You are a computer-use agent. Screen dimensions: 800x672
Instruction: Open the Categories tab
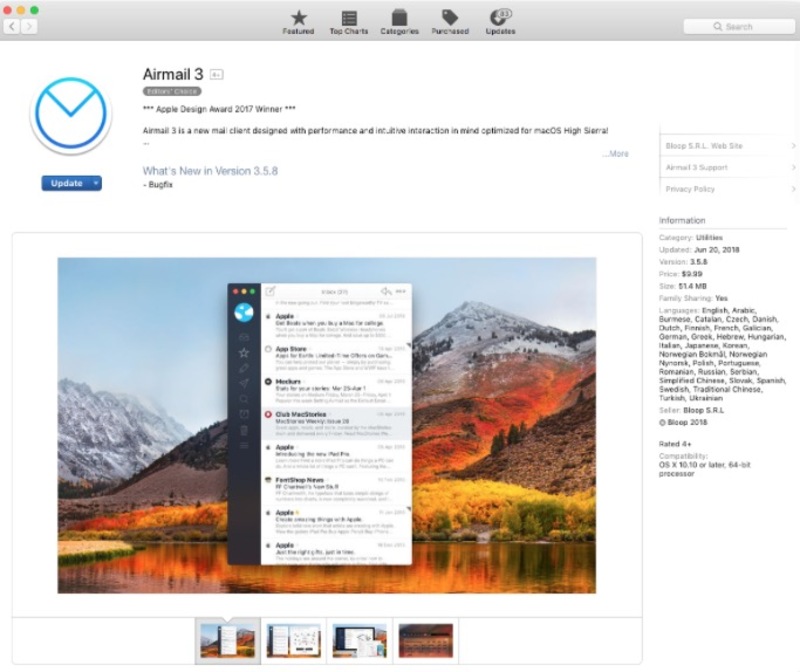pyautogui.click(x=399, y=22)
